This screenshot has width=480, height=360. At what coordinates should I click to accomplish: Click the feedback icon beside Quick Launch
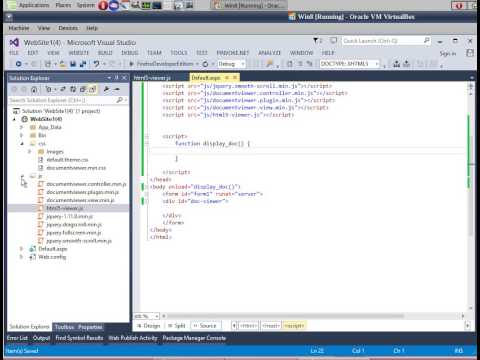(333, 41)
